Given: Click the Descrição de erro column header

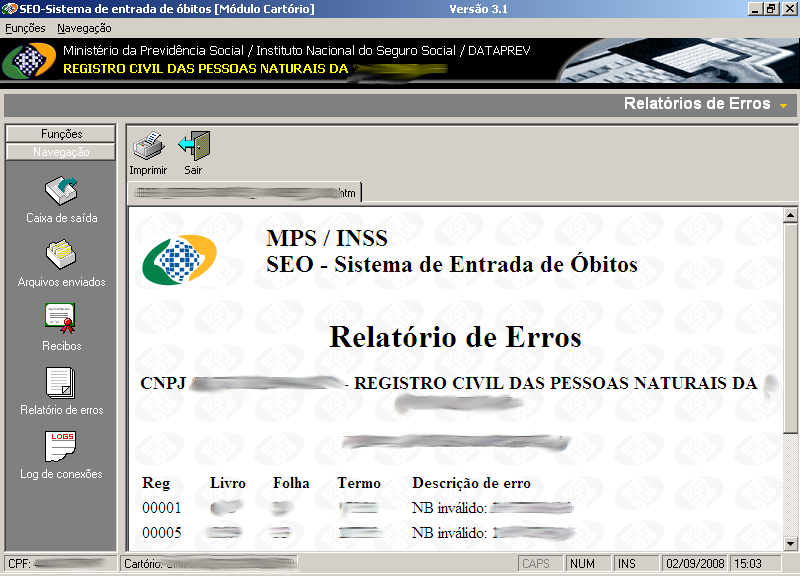Looking at the screenshot, I should [471, 483].
